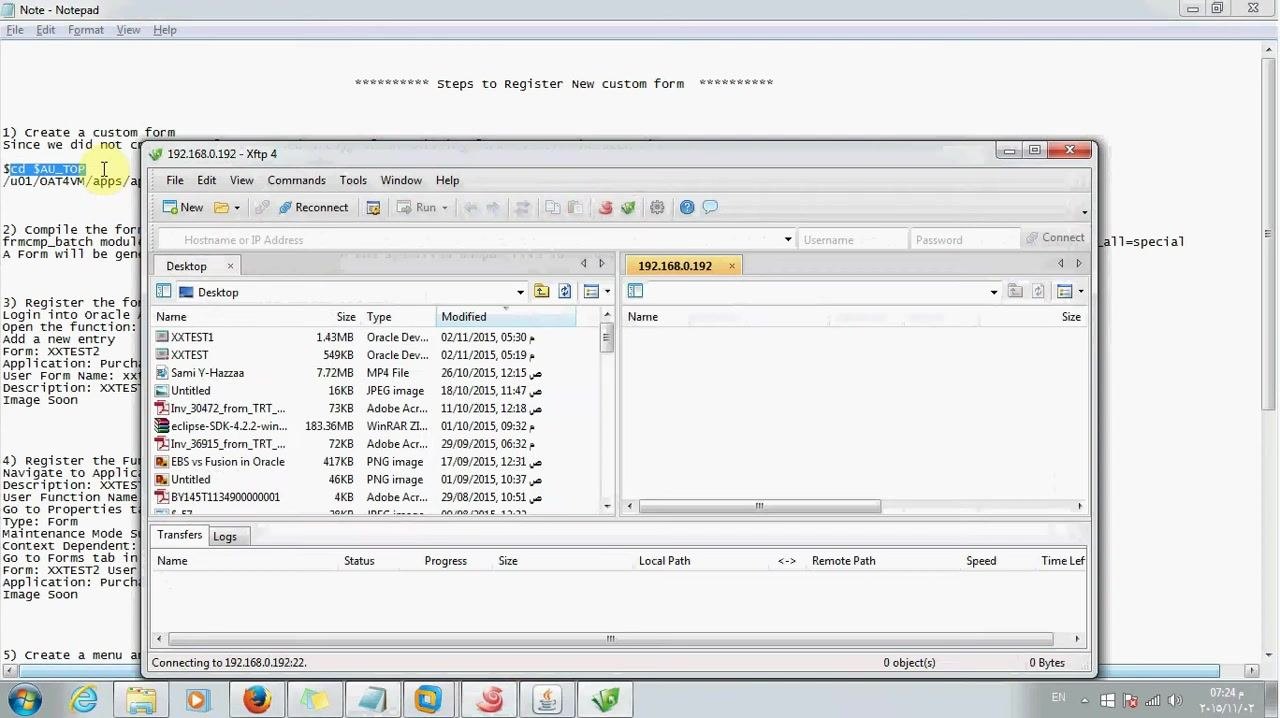Click the remote pane horizontal scrollbar
1280x718 pixels.
point(760,506)
